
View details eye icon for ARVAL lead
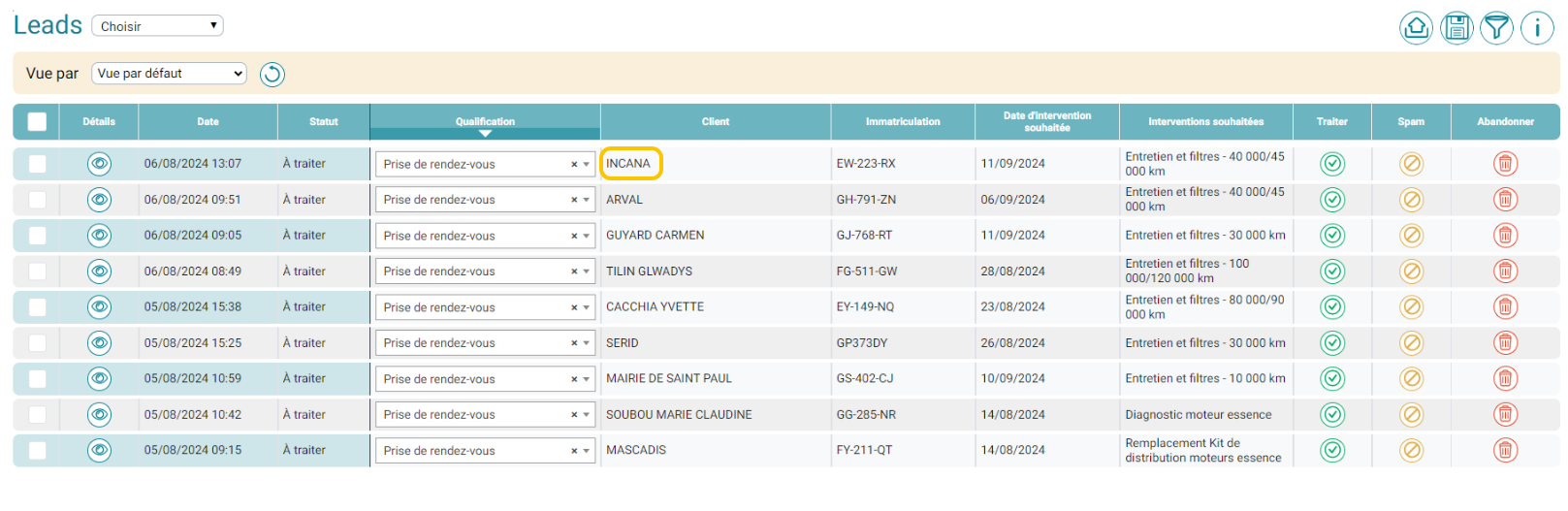point(99,200)
